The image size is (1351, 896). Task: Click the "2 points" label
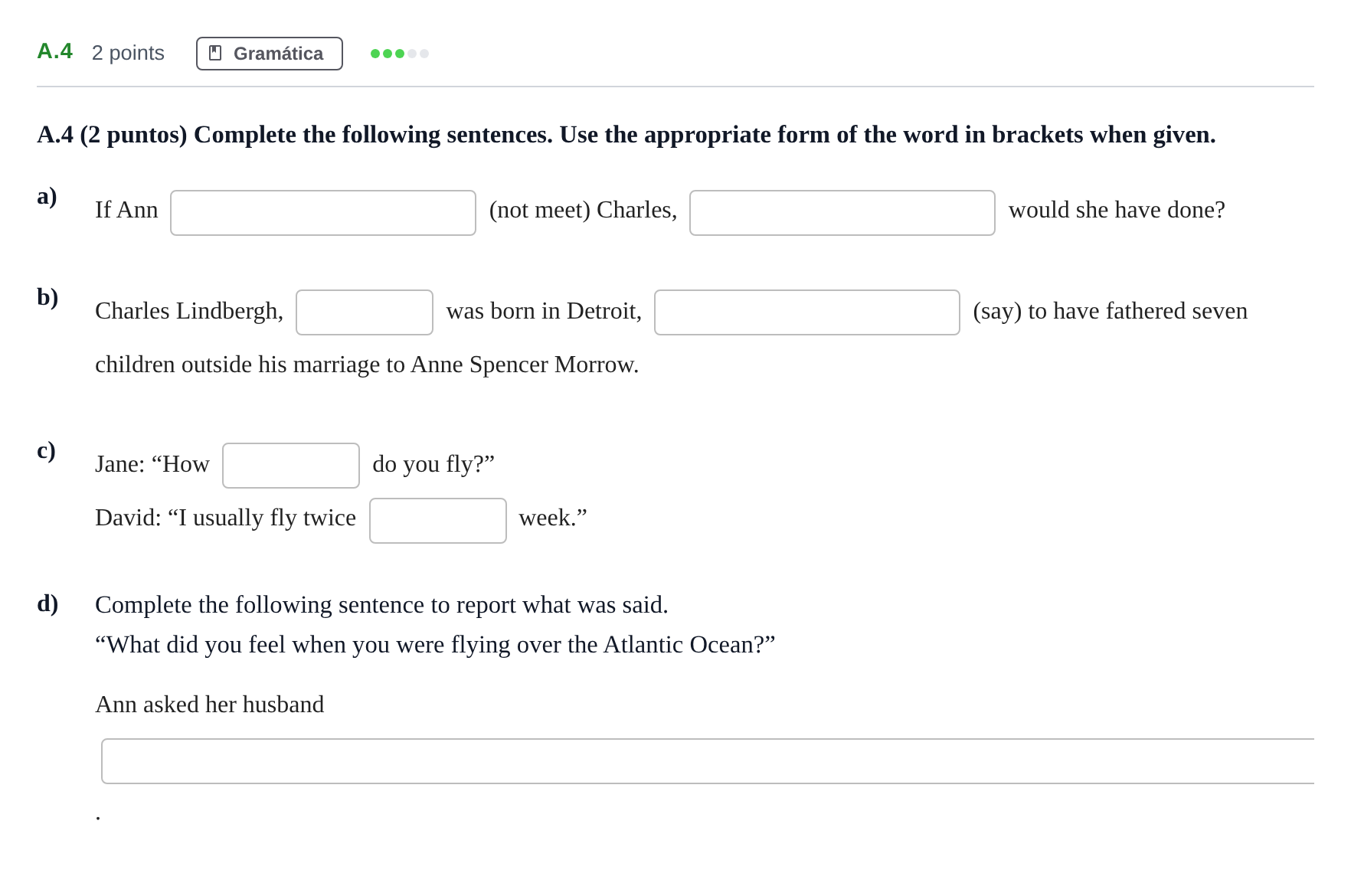pos(128,53)
